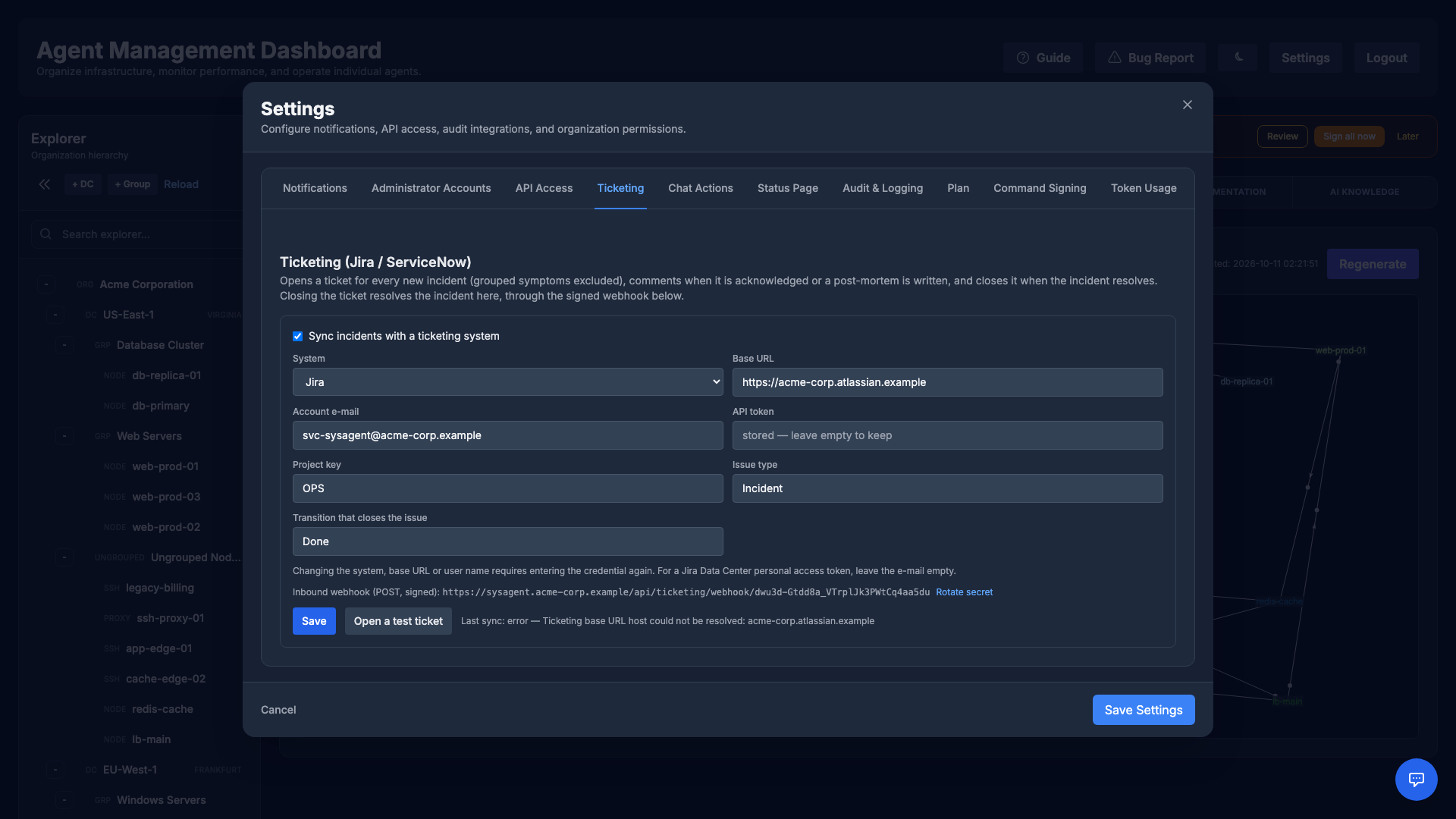The width and height of the screenshot is (1456, 819).
Task: Switch to the Administrator Accounts tab
Action: tap(431, 188)
